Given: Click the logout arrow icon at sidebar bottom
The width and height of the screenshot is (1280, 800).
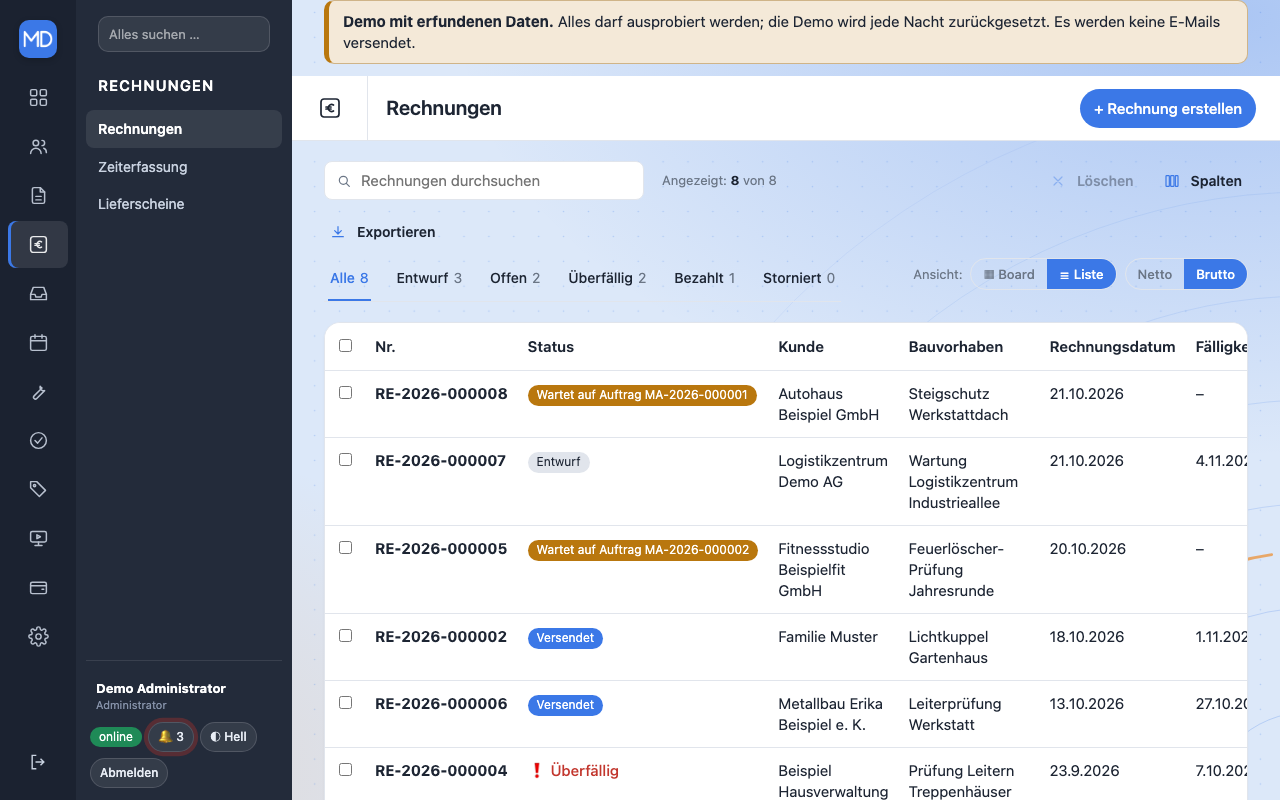Looking at the screenshot, I should point(38,762).
